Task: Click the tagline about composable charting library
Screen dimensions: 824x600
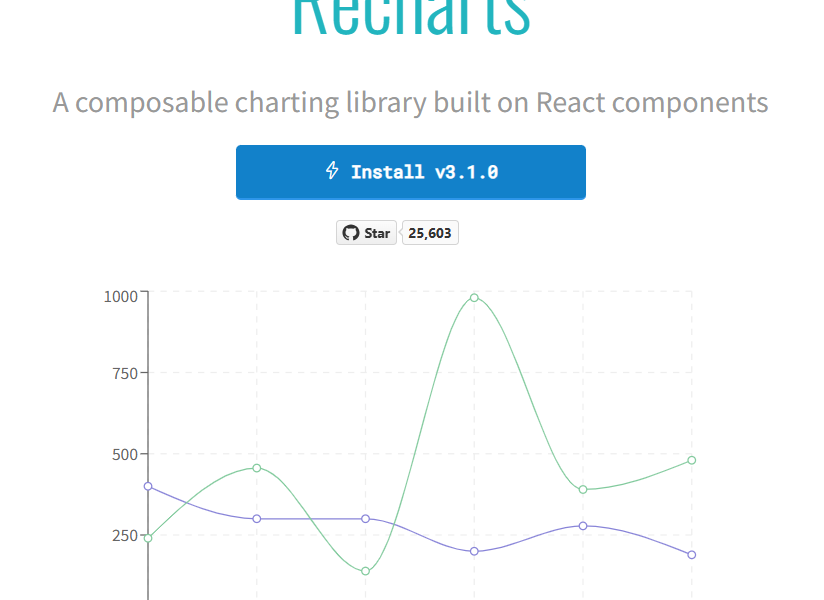Action: click(x=410, y=103)
